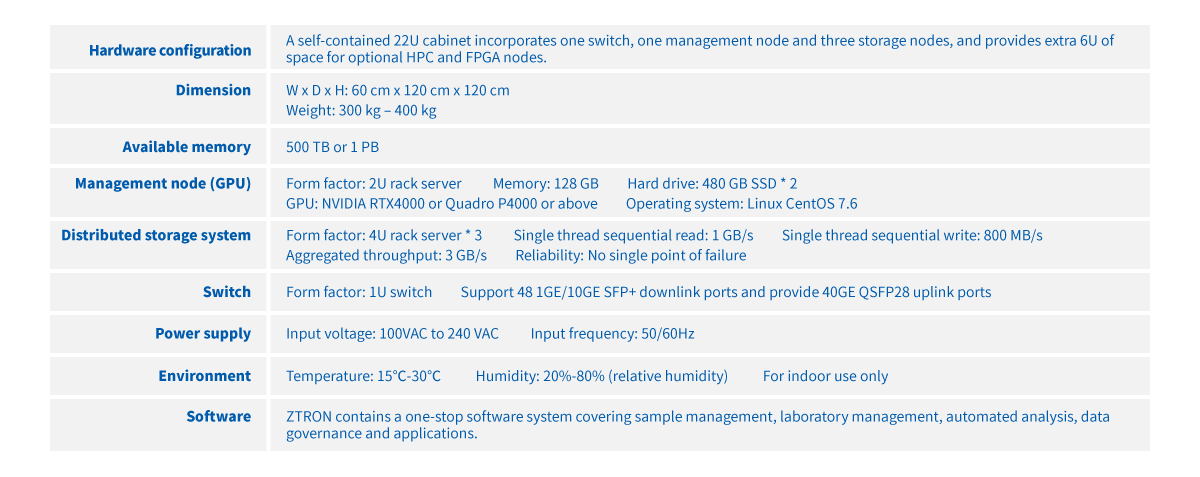Click the 'Input frequency: 50/60Hz' text
The height and width of the screenshot is (477, 1200).
(612, 333)
